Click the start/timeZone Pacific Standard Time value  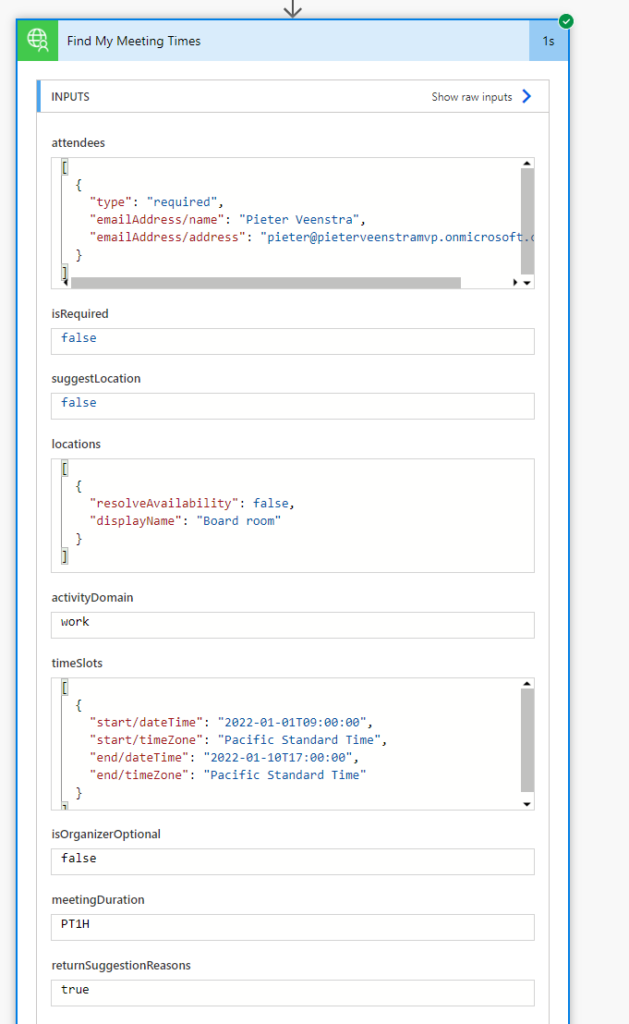pos(299,740)
